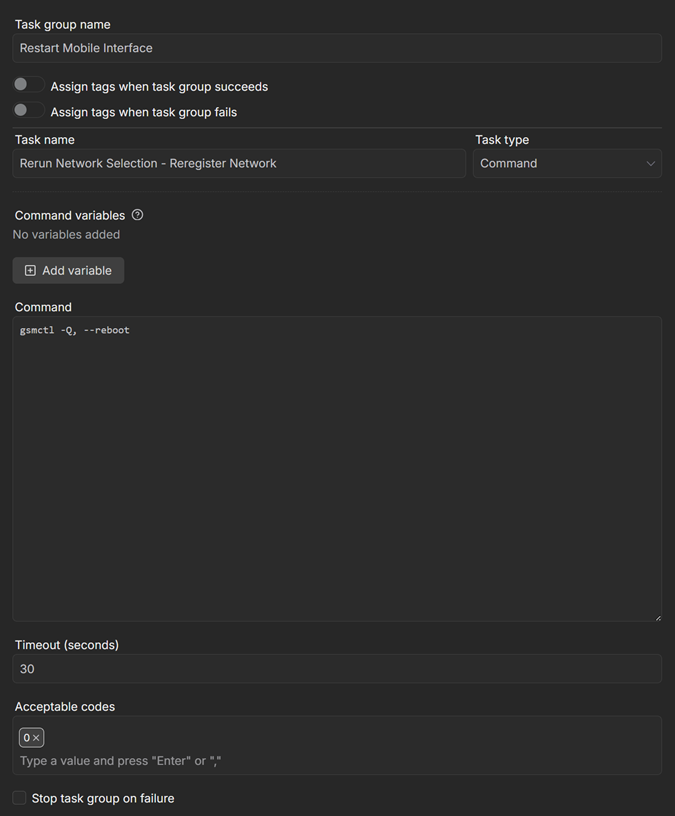Screen dimensions: 675x816
Task: Click the "gsmctl -Q, --reboot" command text
Action: coord(75,330)
